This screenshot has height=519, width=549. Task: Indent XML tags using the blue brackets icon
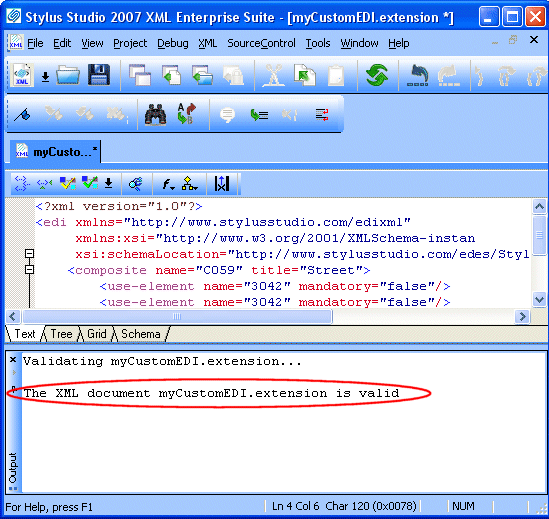point(22,183)
